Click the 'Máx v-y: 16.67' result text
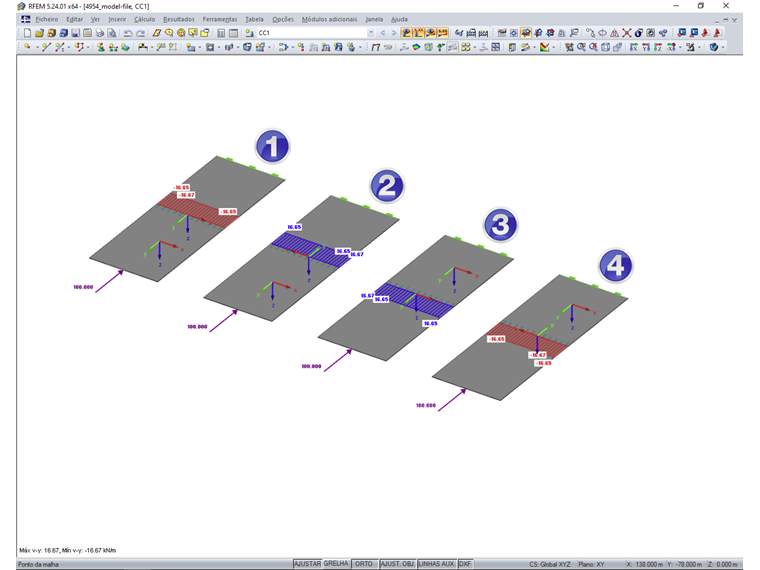Image resolution: width=760 pixels, height=570 pixels. click(39, 550)
